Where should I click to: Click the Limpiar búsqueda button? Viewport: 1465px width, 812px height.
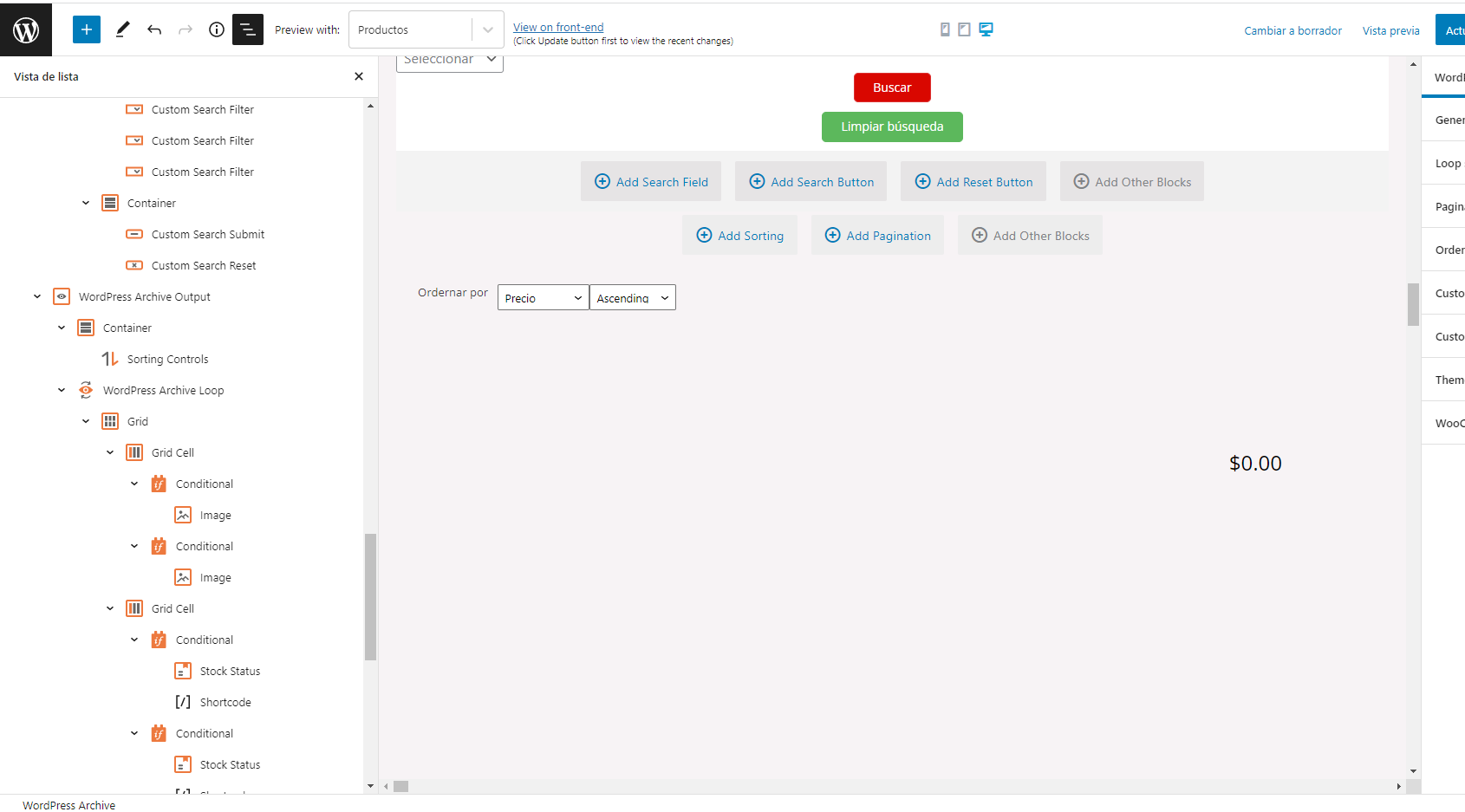(x=892, y=127)
